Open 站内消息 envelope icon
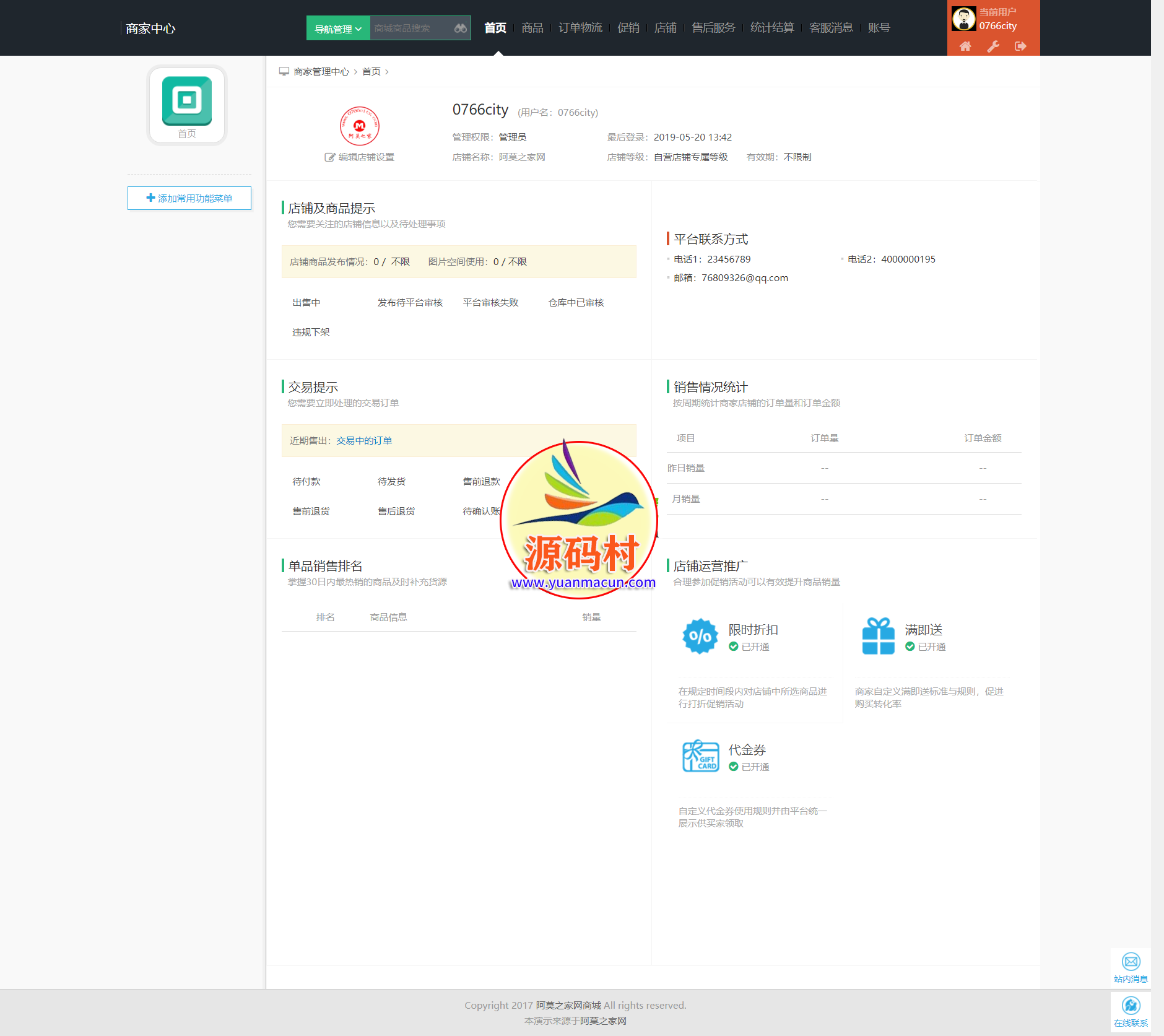 (x=1131, y=962)
